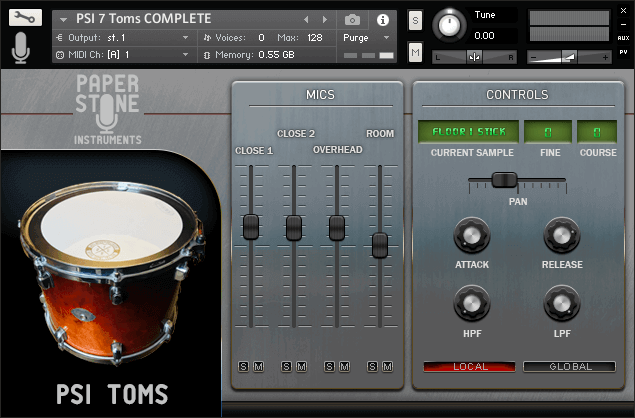The image size is (635, 418).
Task: Solo the Close 1 mic channel
Action: (243, 367)
